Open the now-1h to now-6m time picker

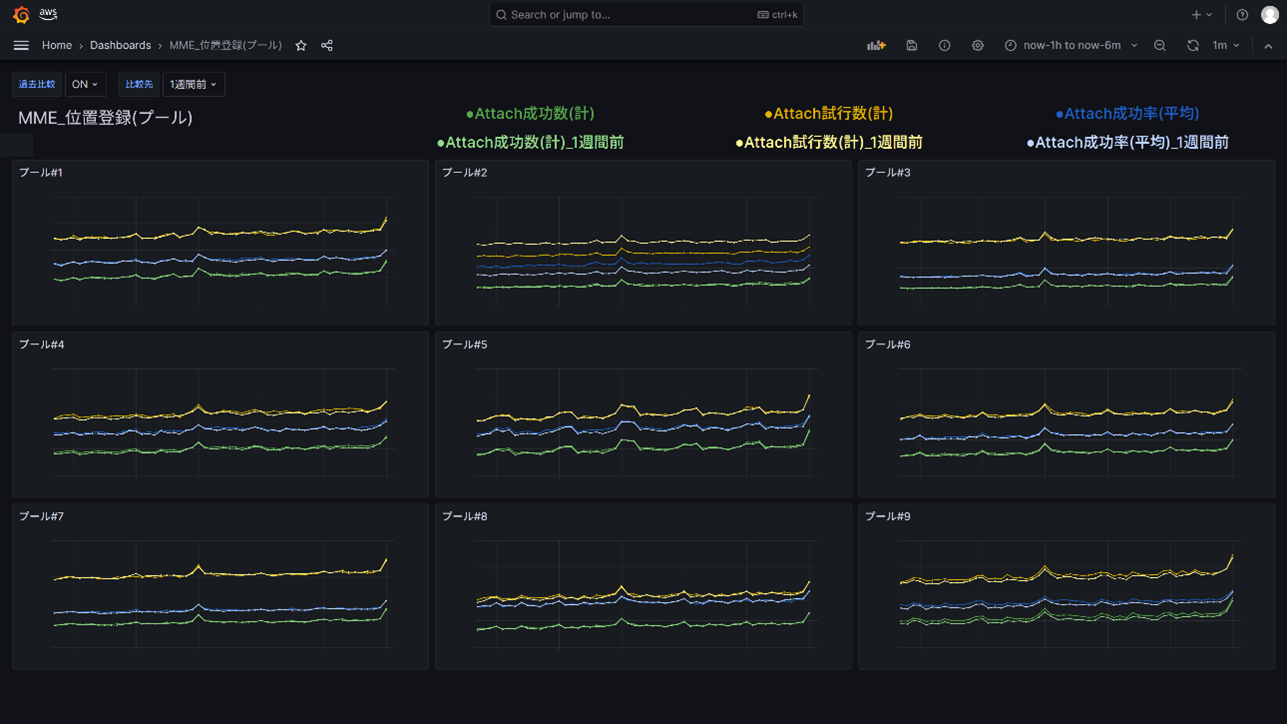[1071, 46]
